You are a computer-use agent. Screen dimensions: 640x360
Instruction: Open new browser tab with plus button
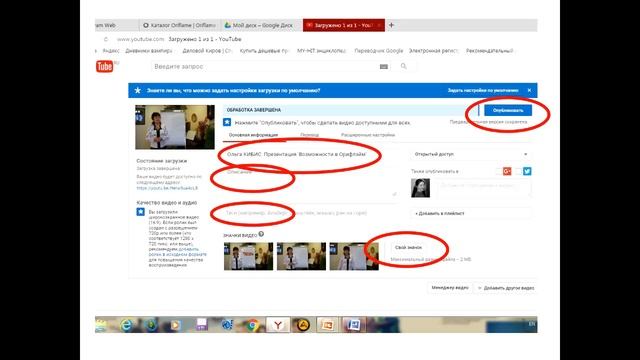click(391, 25)
